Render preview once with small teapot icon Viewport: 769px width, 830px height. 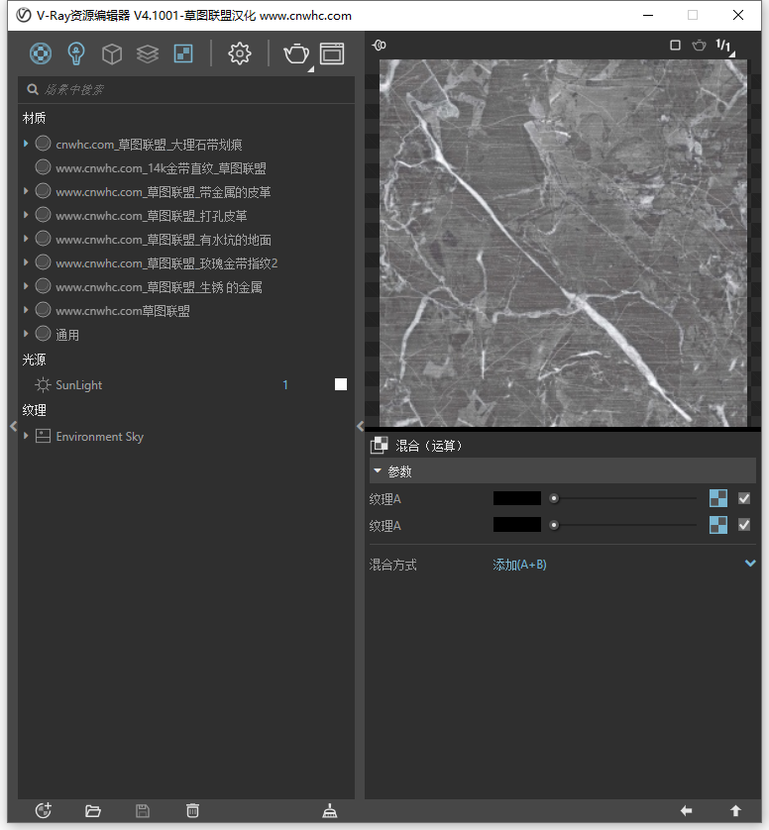(x=699, y=45)
